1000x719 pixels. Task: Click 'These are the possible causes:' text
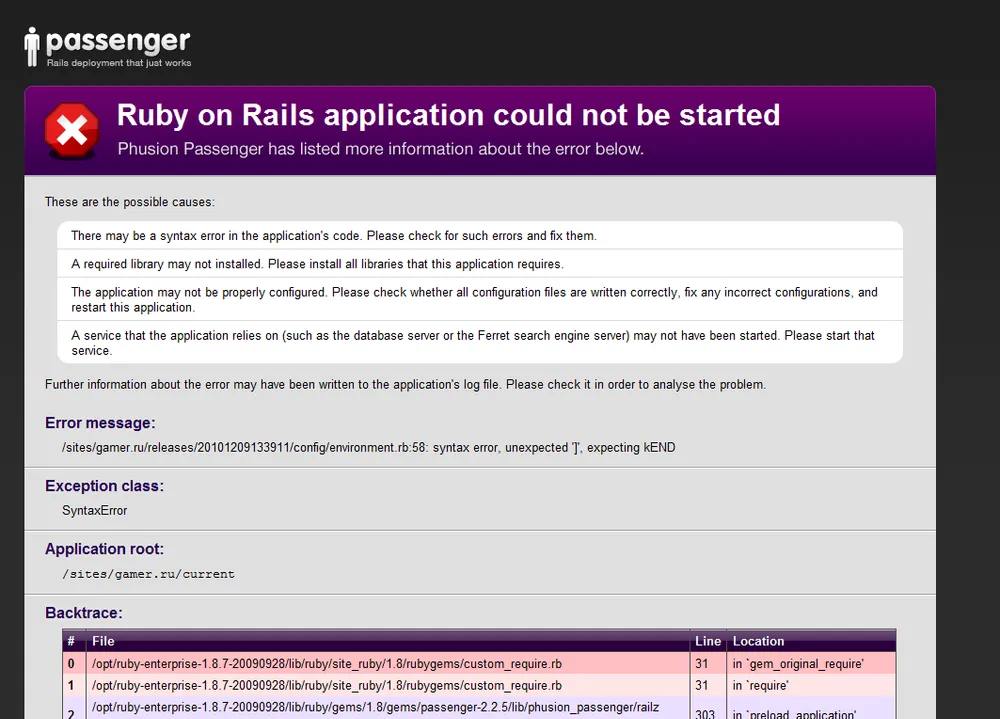pyautogui.click(x=129, y=202)
